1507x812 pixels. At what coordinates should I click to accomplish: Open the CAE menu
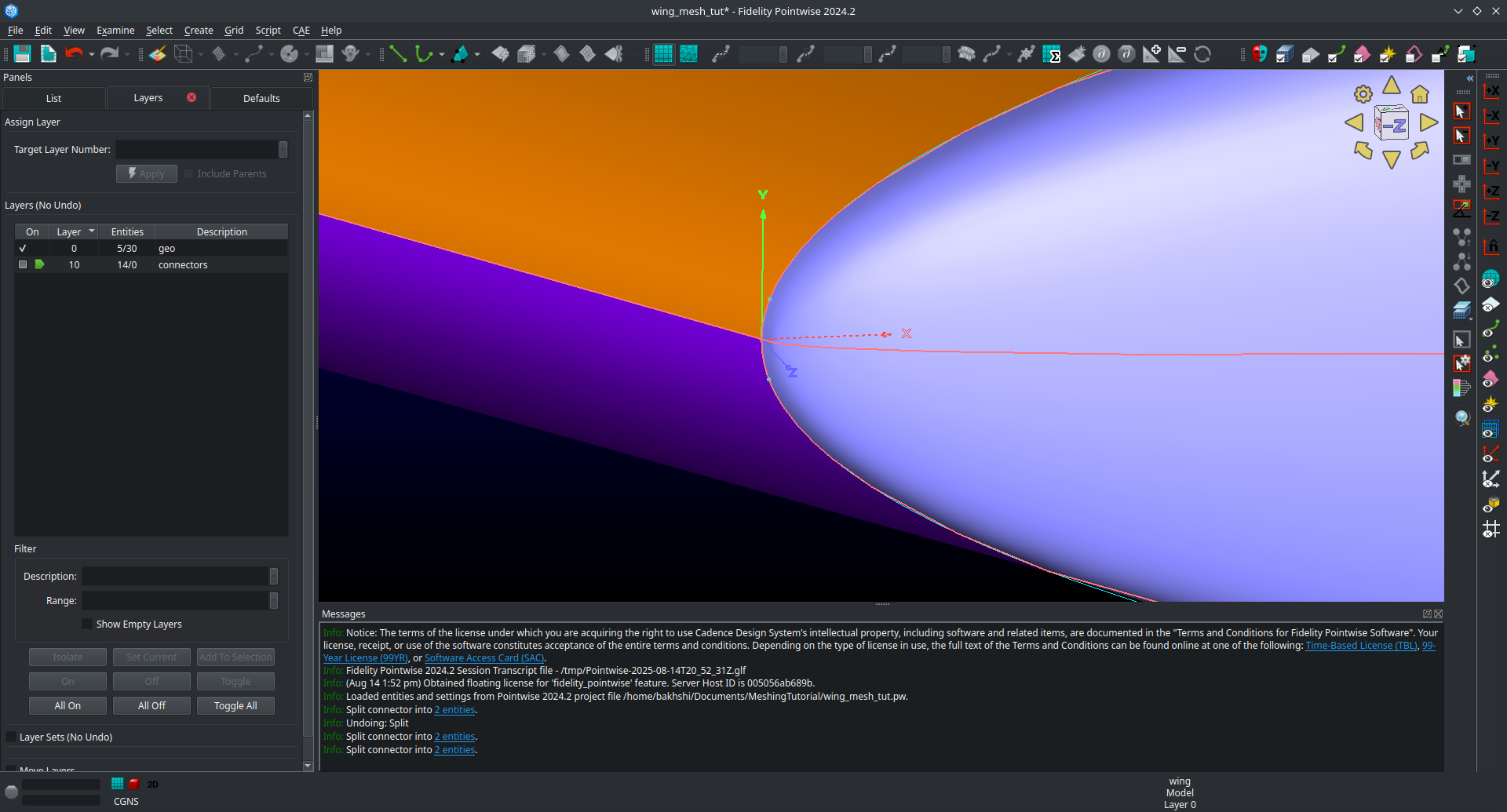pos(301,31)
